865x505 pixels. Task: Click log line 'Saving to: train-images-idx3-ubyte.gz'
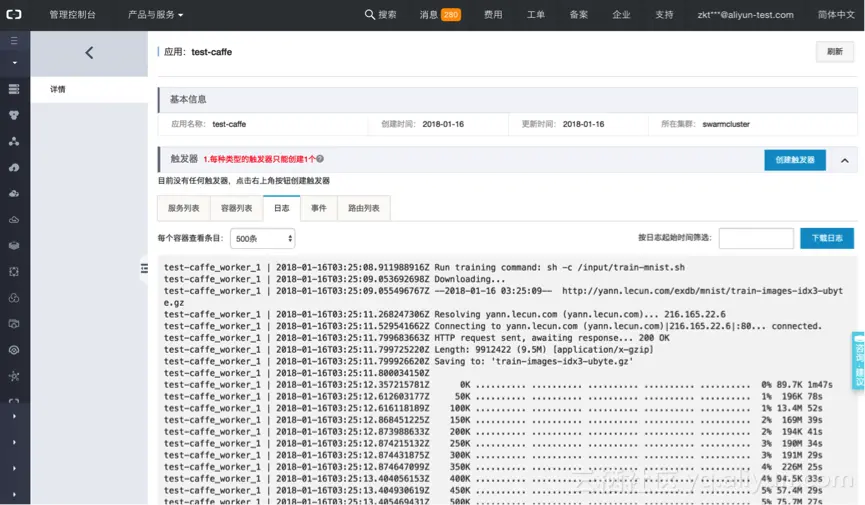click(x=398, y=362)
